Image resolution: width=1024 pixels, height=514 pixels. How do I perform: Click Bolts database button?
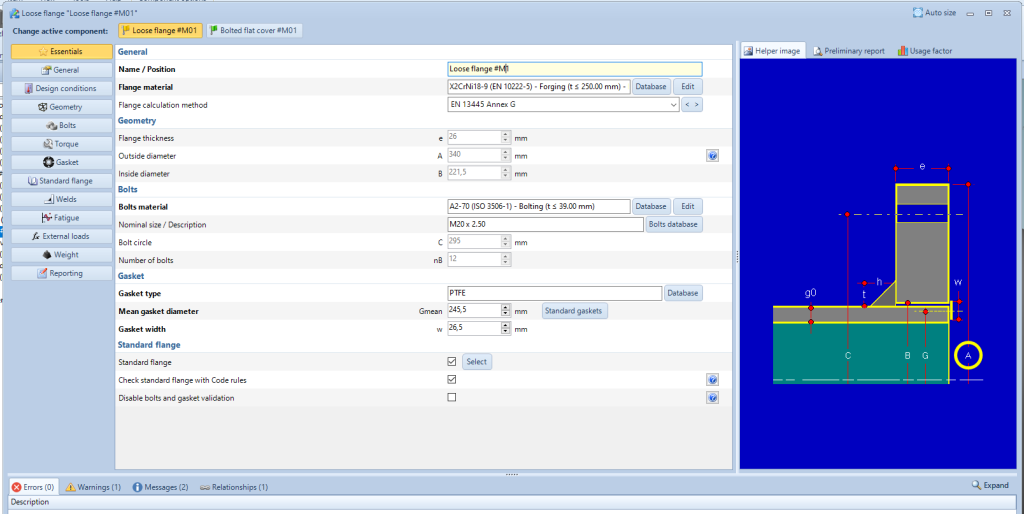(x=674, y=224)
